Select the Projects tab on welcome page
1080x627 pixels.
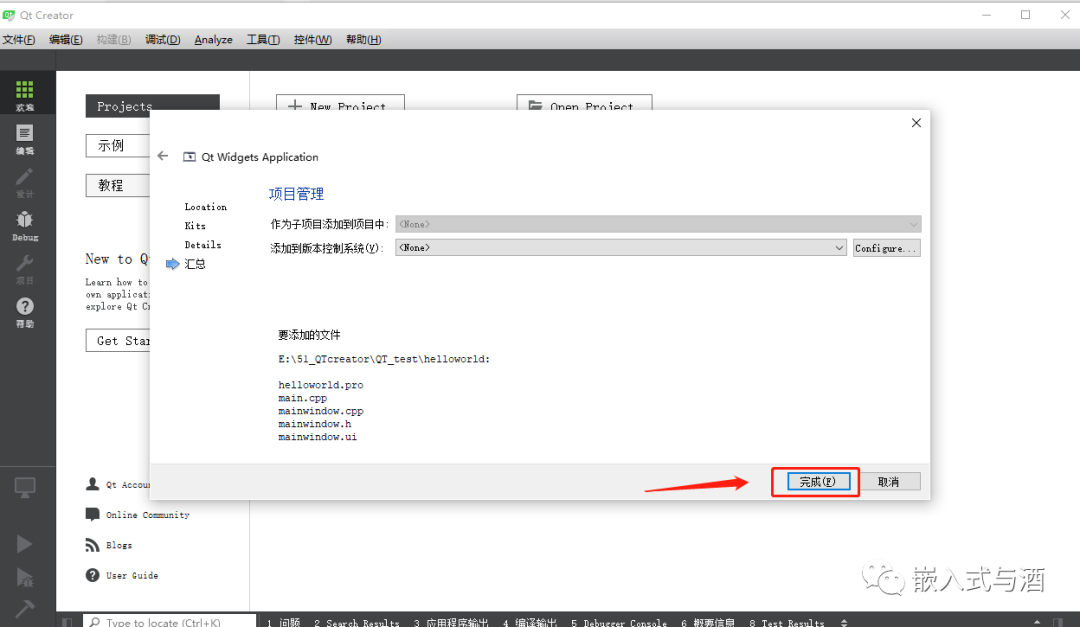pos(152,105)
